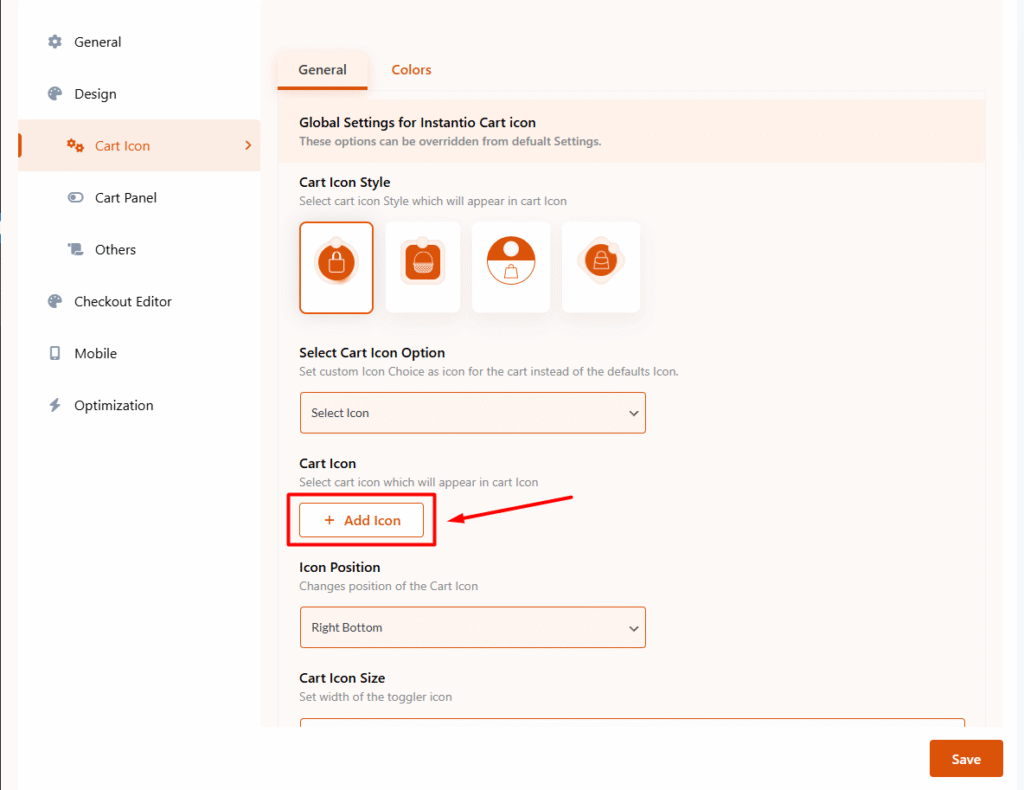Select the square basket icon style
The width and height of the screenshot is (1024, 790).
pos(423,267)
